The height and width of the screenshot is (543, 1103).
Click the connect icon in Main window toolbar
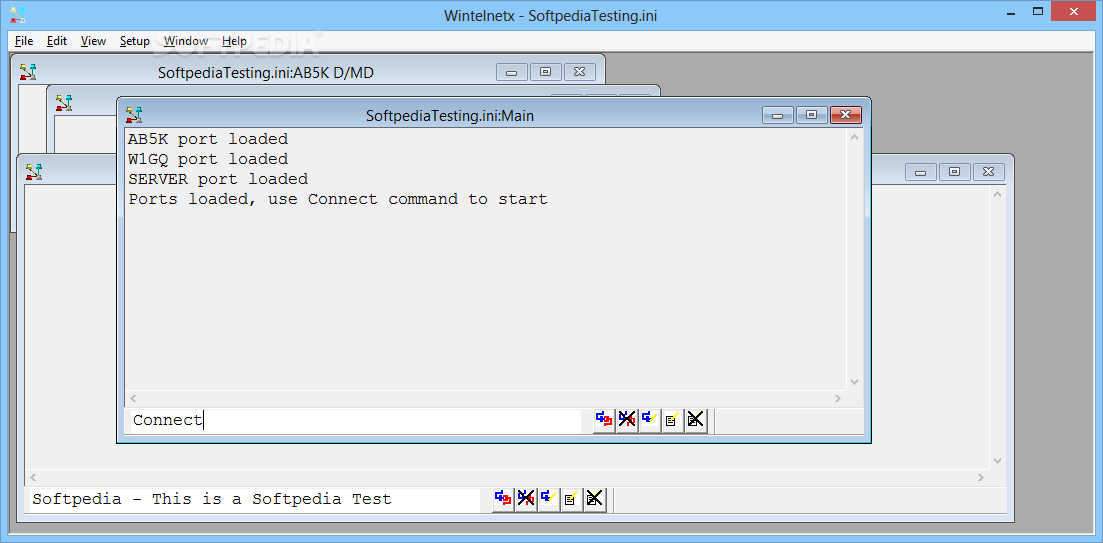click(604, 421)
